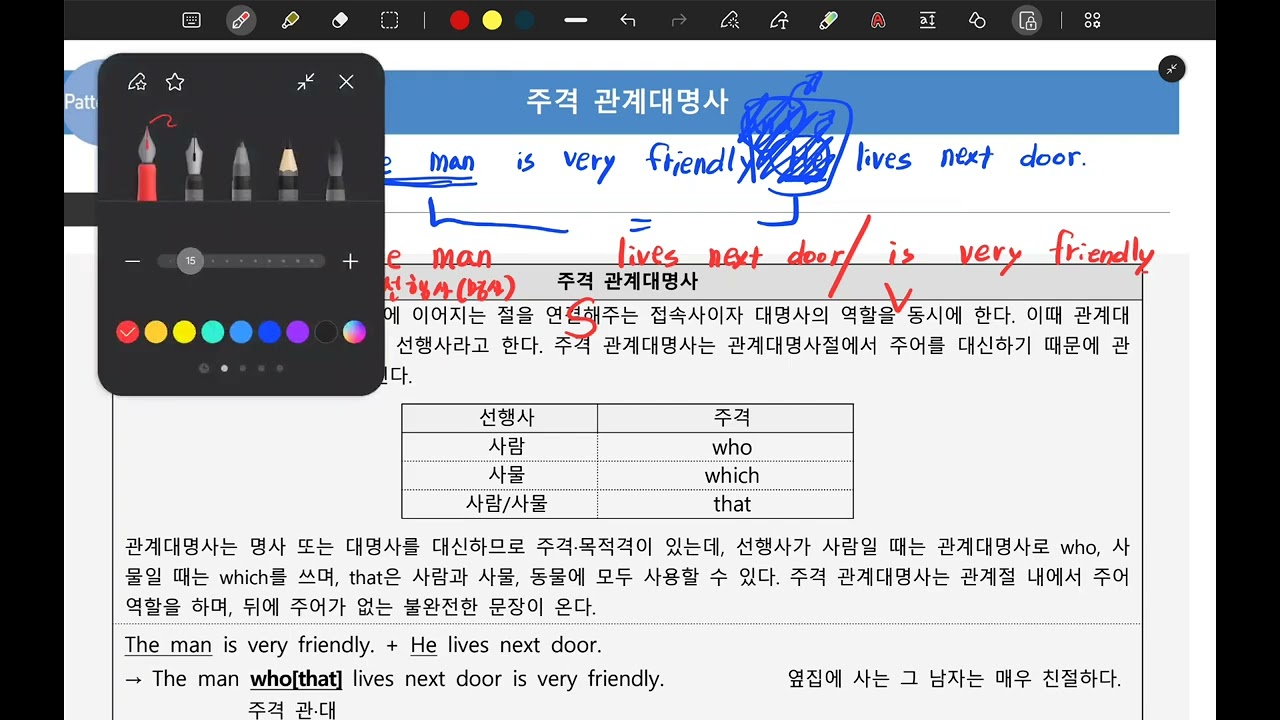Switch to third palette page dot

tap(261, 368)
